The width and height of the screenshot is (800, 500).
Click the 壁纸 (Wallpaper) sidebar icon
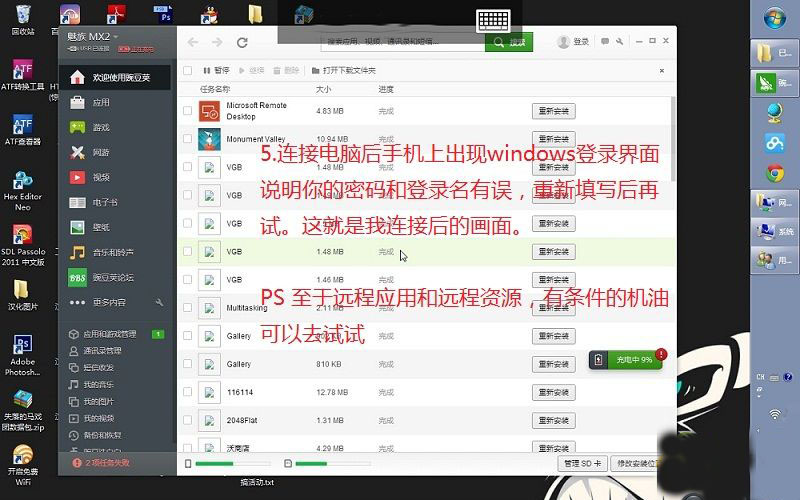coord(77,227)
